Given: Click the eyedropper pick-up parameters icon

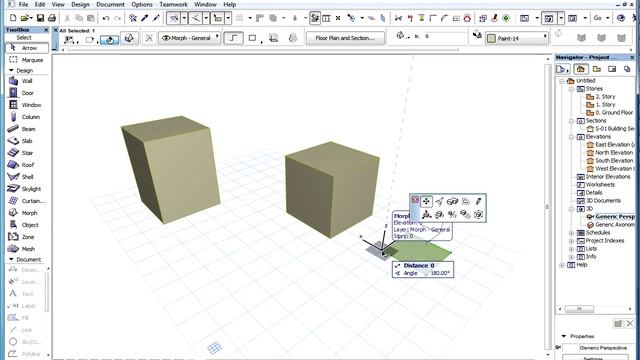Looking at the screenshot, I should pyautogui.click(x=144, y=18).
